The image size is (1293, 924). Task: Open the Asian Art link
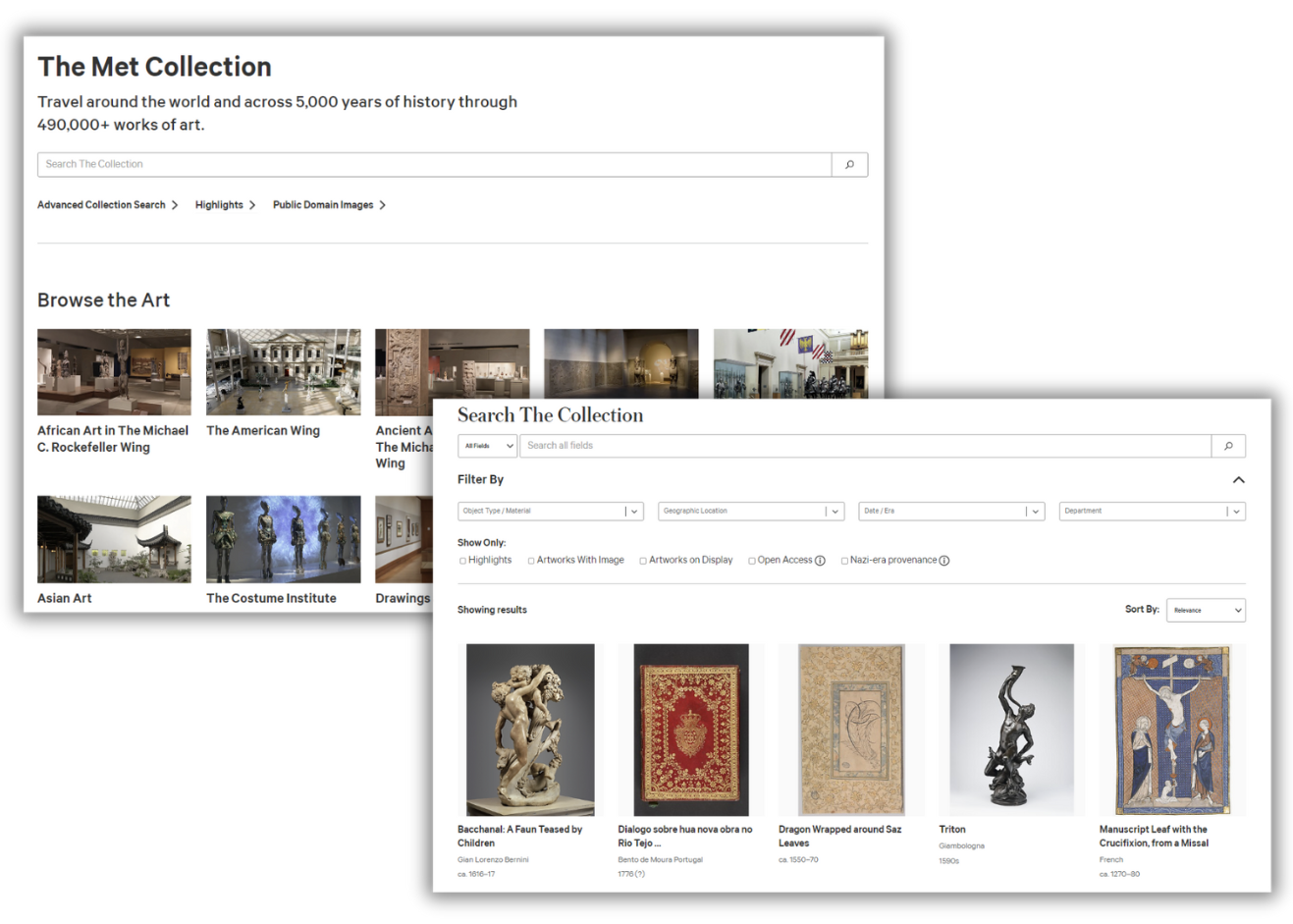point(65,598)
